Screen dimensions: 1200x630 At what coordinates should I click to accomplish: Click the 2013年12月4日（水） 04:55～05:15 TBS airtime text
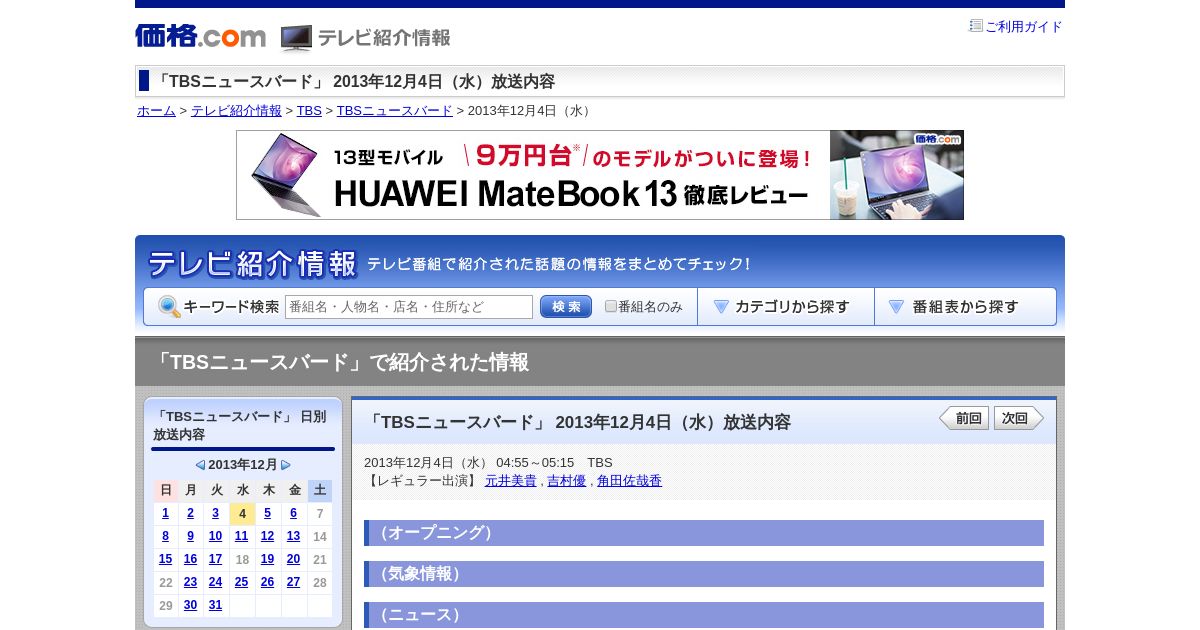(488, 463)
